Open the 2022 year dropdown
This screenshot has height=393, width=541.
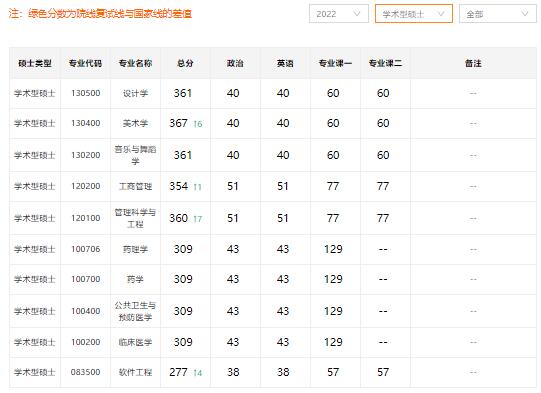[x=338, y=14]
